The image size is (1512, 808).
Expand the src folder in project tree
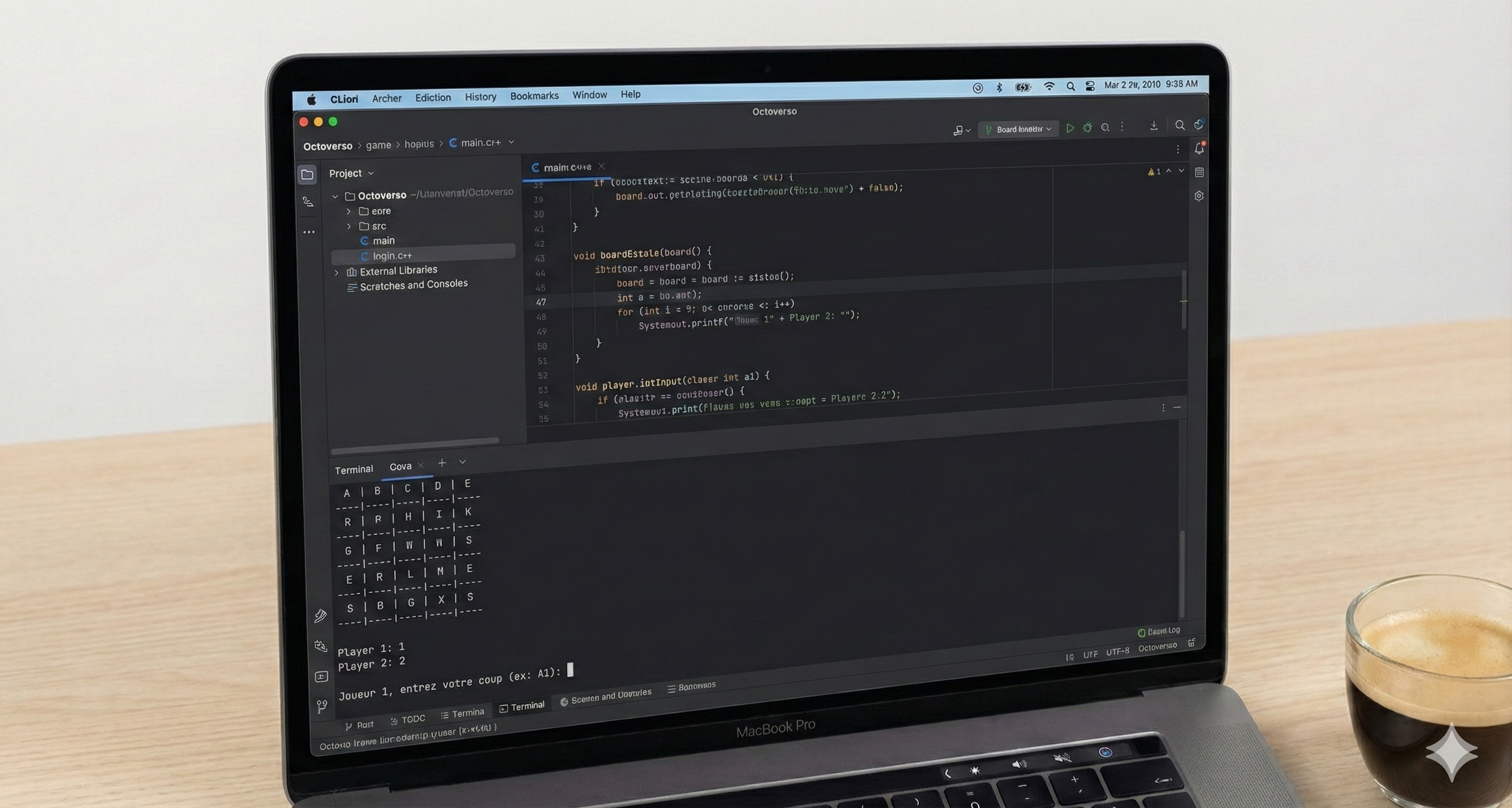pyautogui.click(x=348, y=226)
